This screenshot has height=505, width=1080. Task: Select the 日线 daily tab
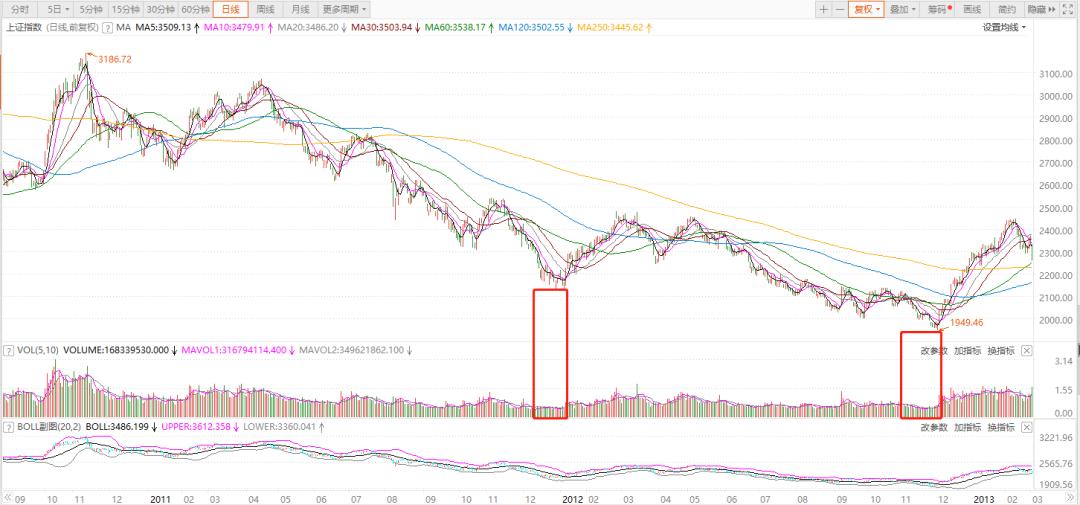(231, 10)
